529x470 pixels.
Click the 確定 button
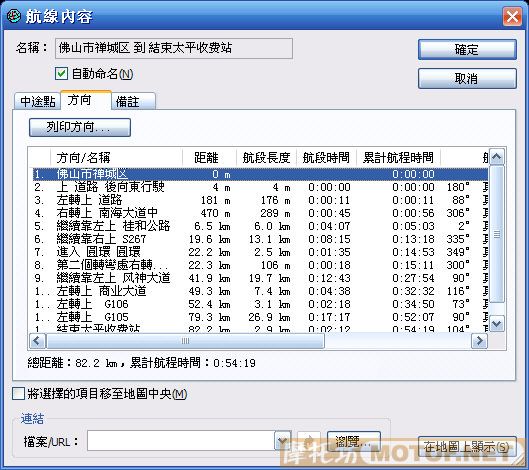point(467,50)
